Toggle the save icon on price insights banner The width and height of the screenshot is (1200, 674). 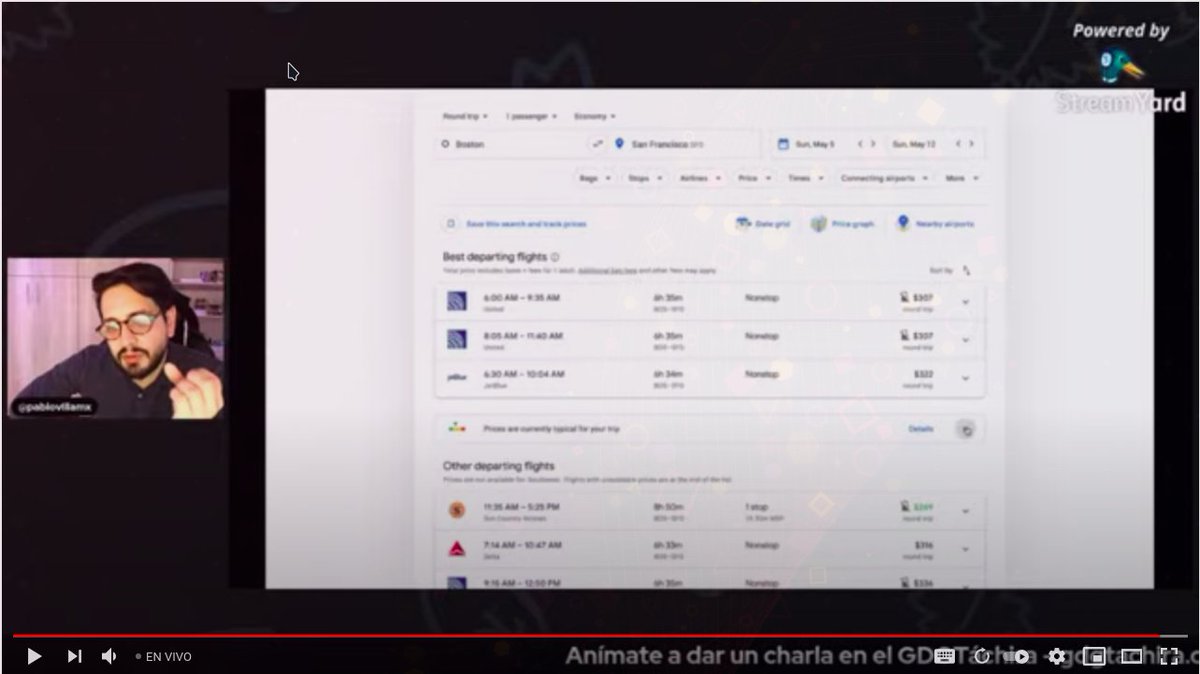[x=966, y=429]
